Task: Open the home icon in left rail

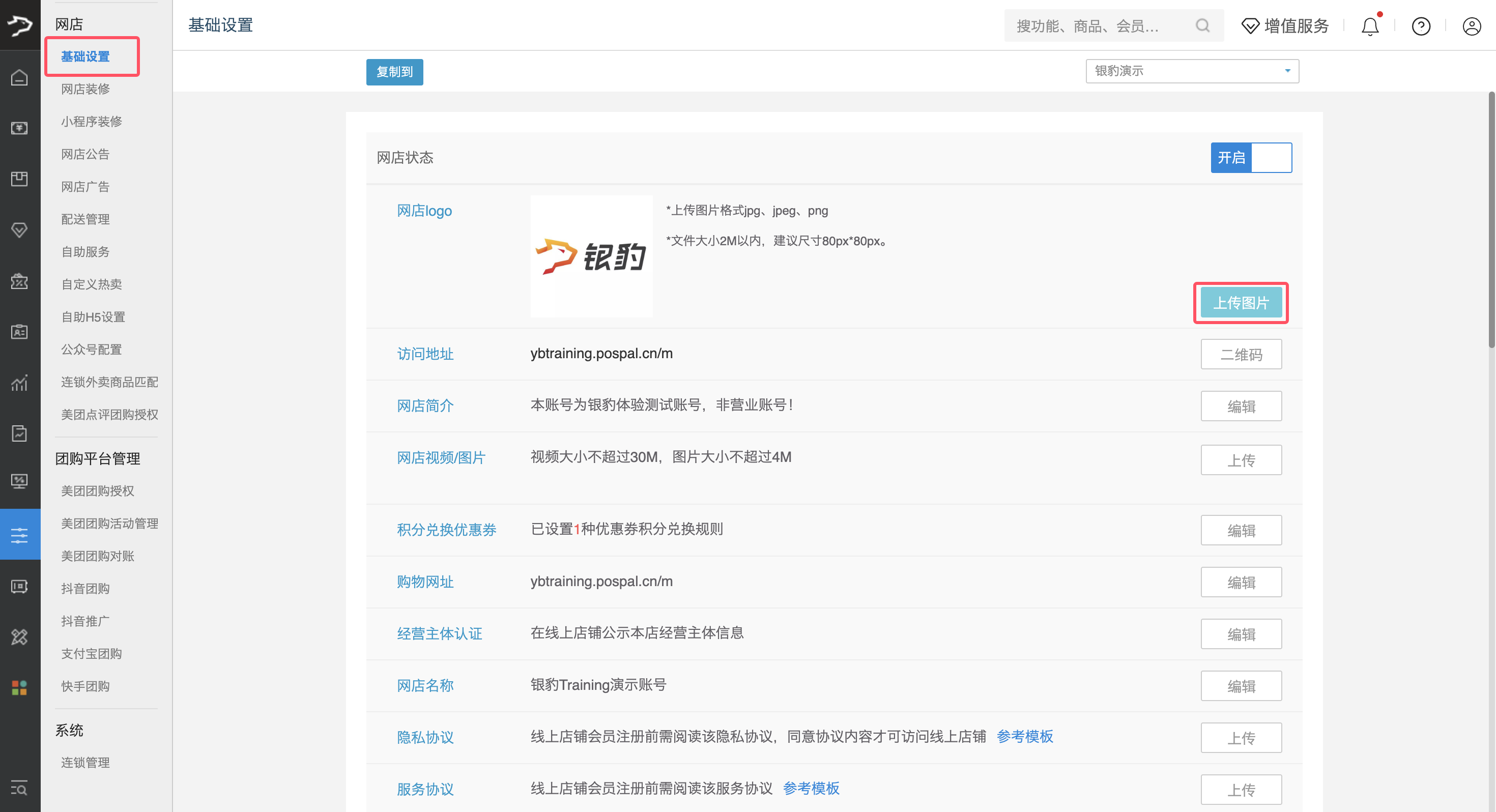Action: (x=20, y=77)
